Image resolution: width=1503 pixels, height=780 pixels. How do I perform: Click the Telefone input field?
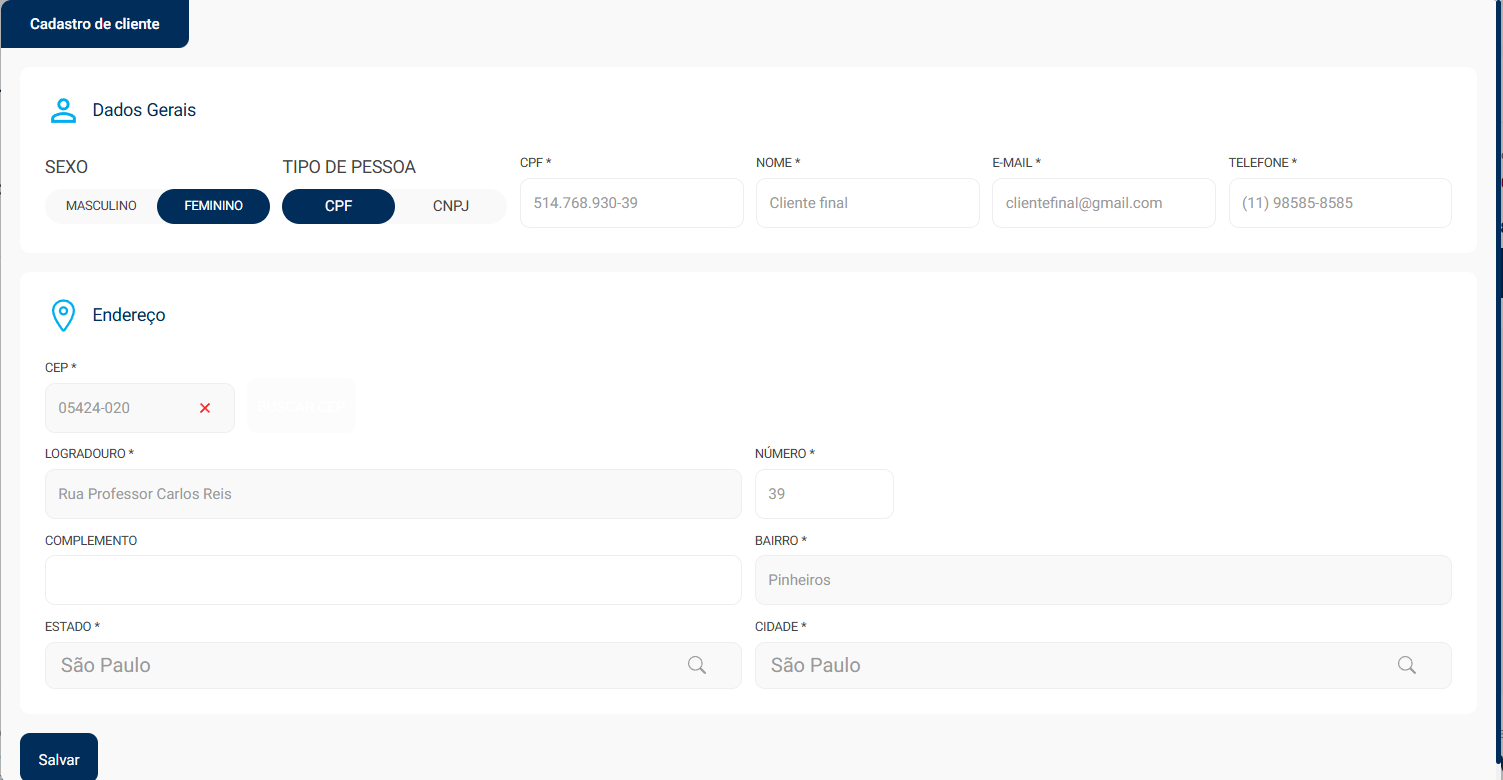(x=1339, y=203)
